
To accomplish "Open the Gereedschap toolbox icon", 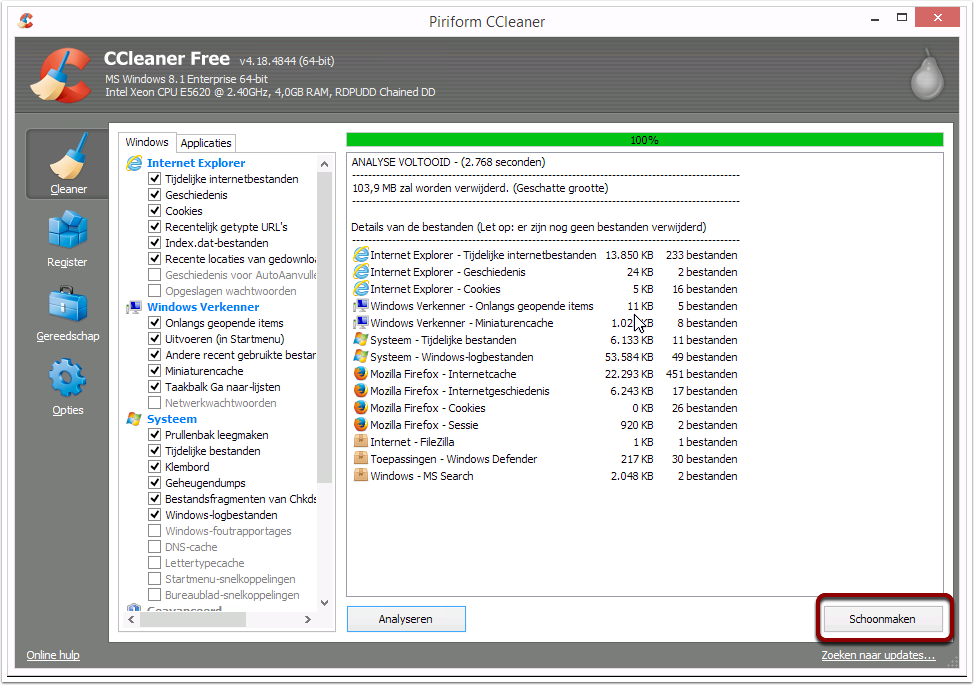I will 68,304.
